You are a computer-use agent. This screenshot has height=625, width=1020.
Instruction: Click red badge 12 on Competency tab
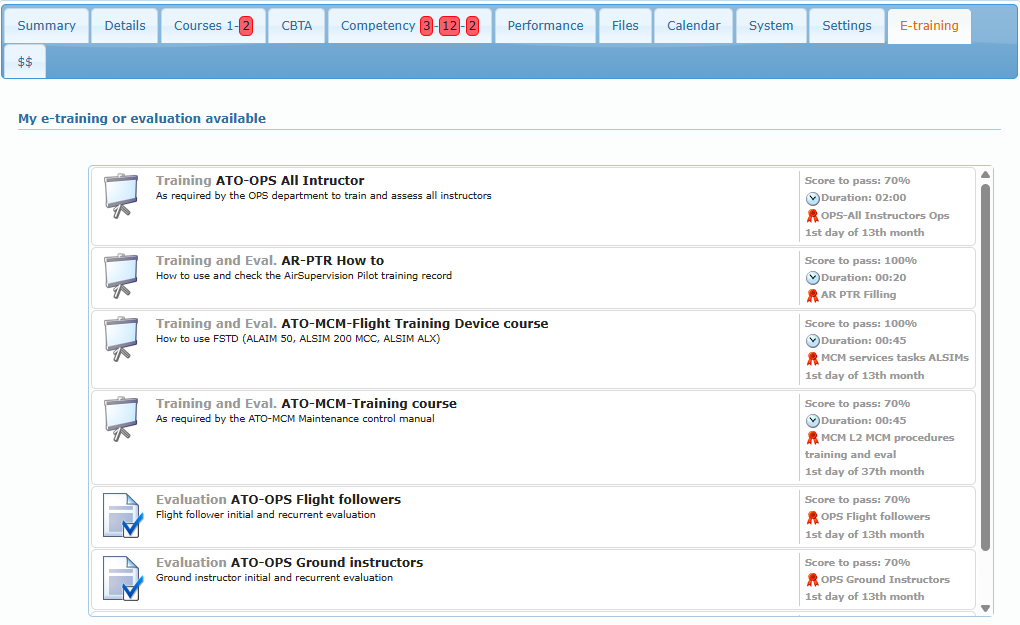click(x=450, y=26)
